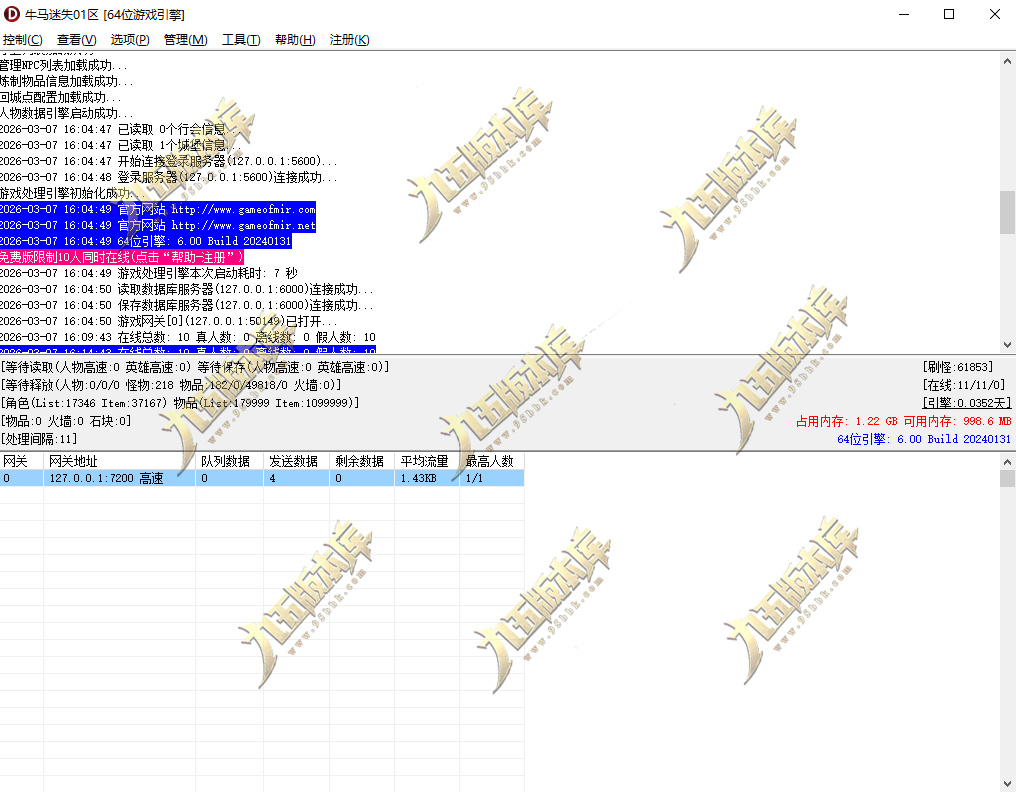Click log pane scroll up arrow
This screenshot has width=1016, height=793.
click(x=1007, y=62)
